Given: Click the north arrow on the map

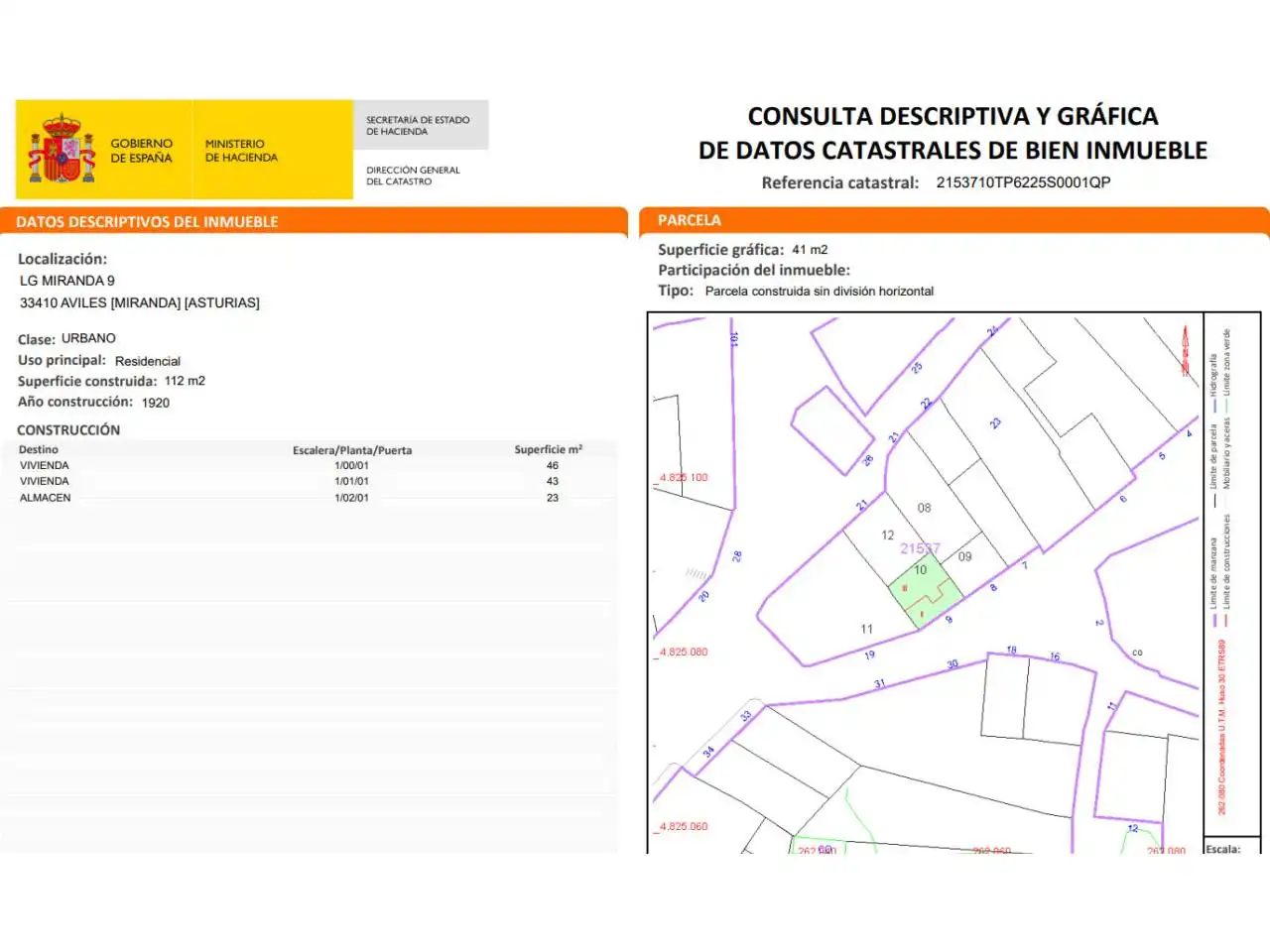Looking at the screenshot, I should pyautogui.click(x=1185, y=351).
